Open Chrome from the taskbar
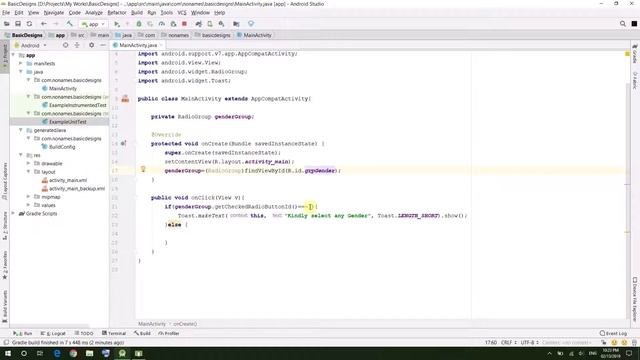 [x=73, y=353]
